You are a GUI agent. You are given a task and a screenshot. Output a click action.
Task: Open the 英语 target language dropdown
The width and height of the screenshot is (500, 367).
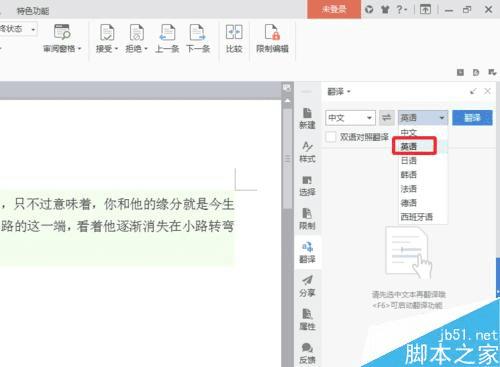[x=423, y=118]
